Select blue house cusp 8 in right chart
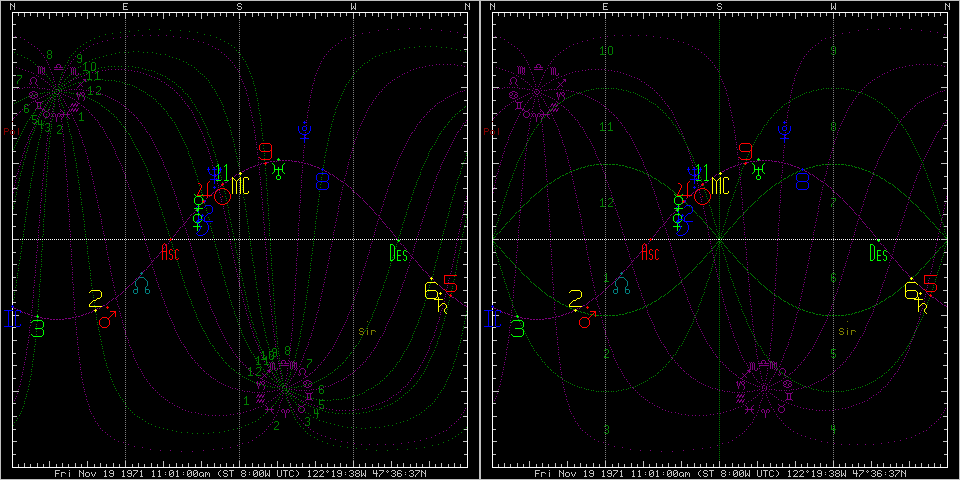The width and height of the screenshot is (960, 480). click(x=803, y=181)
